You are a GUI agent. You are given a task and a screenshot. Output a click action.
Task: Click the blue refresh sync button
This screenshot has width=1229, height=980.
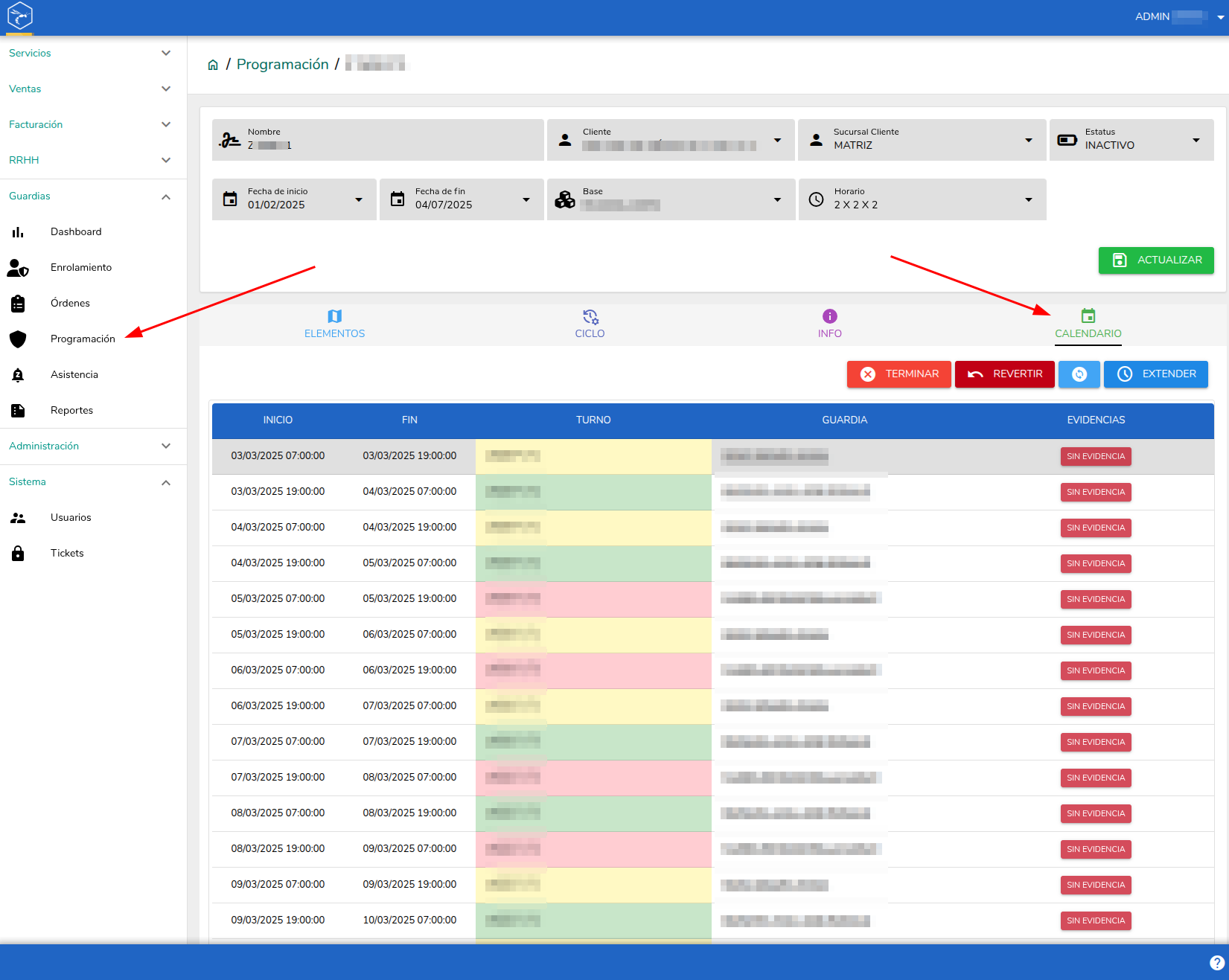pyautogui.click(x=1079, y=374)
